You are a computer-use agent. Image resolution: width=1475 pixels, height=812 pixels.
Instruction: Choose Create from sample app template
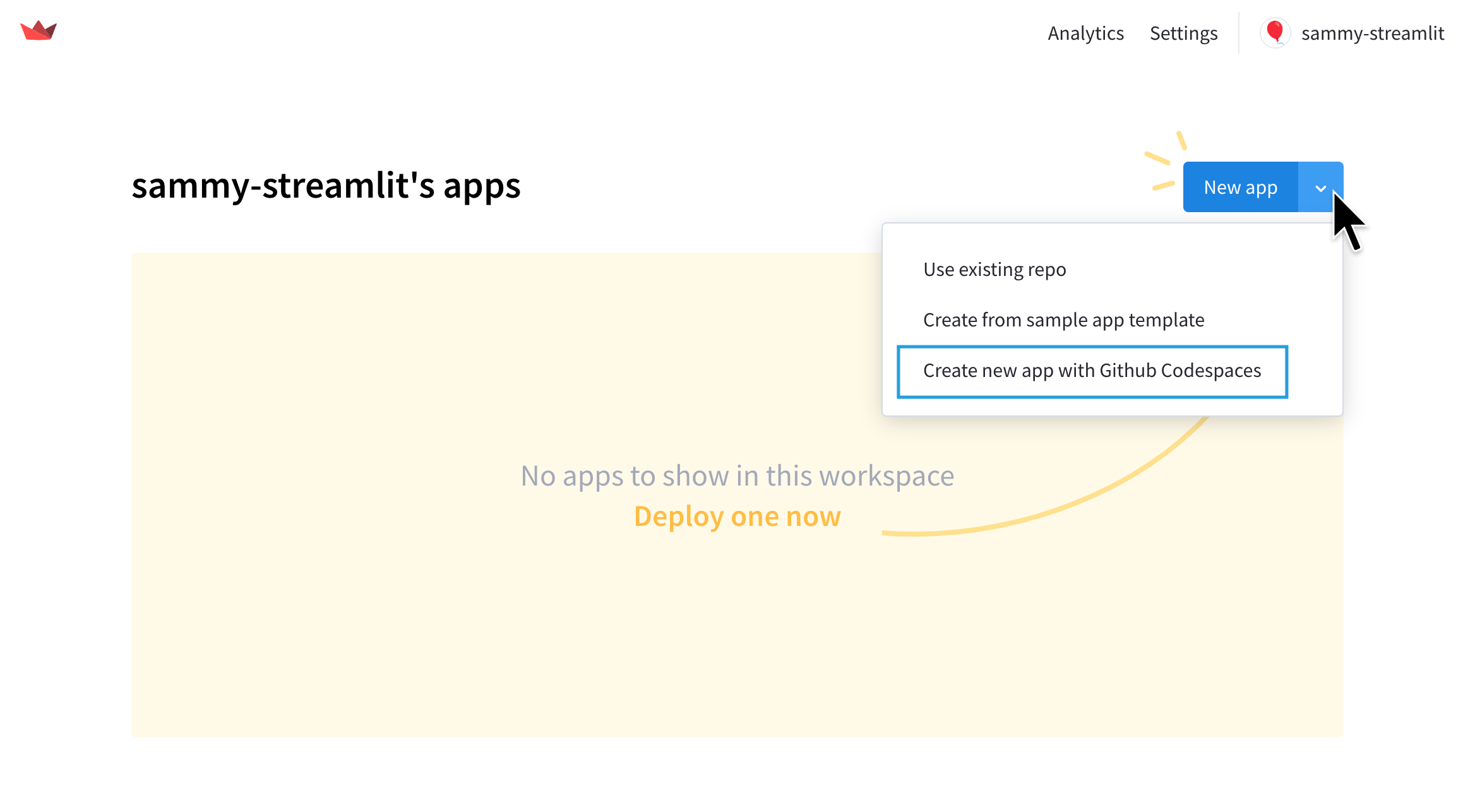[x=1063, y=319]
